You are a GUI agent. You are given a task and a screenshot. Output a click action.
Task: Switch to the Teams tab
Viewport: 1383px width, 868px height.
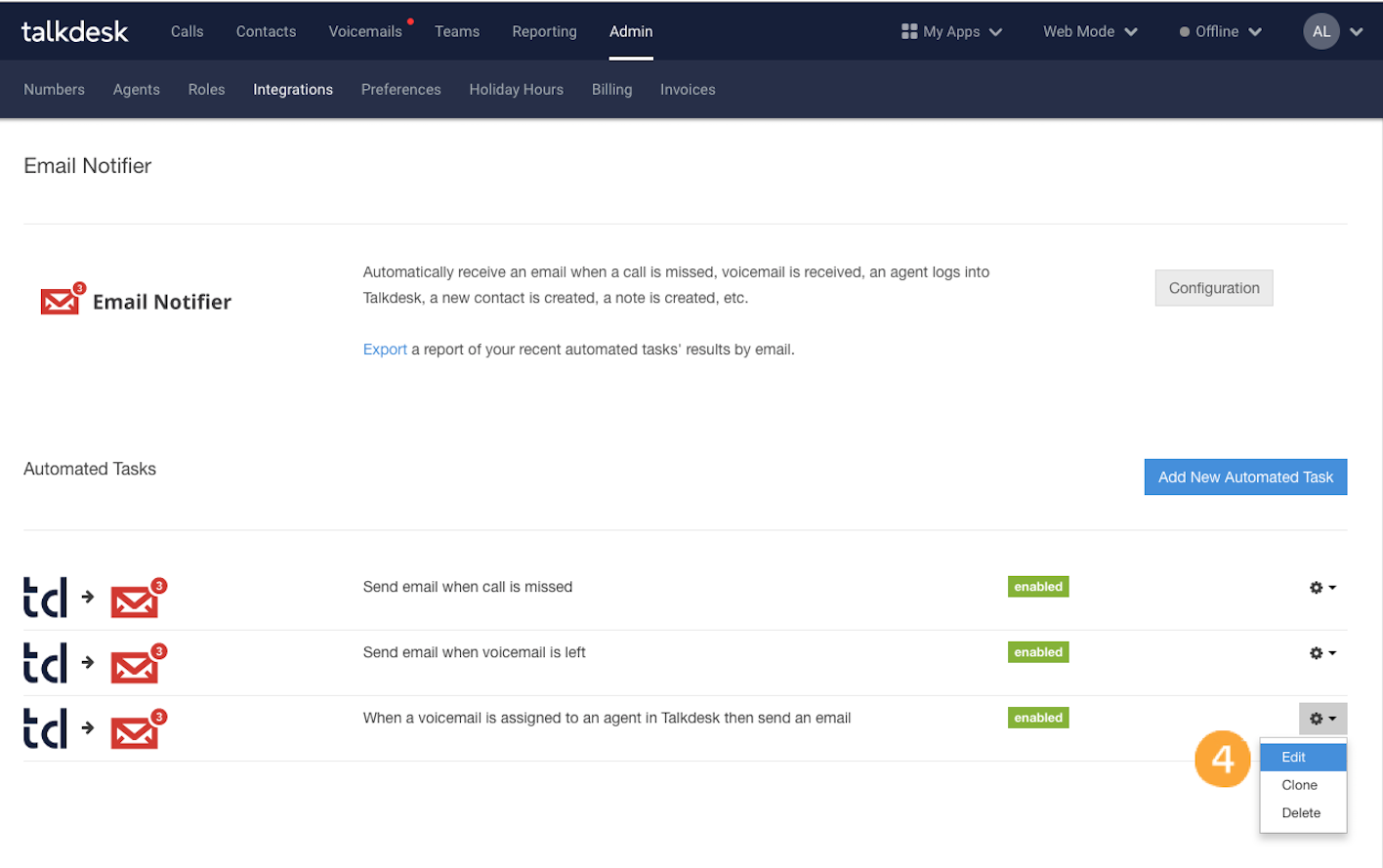(457, 31)
